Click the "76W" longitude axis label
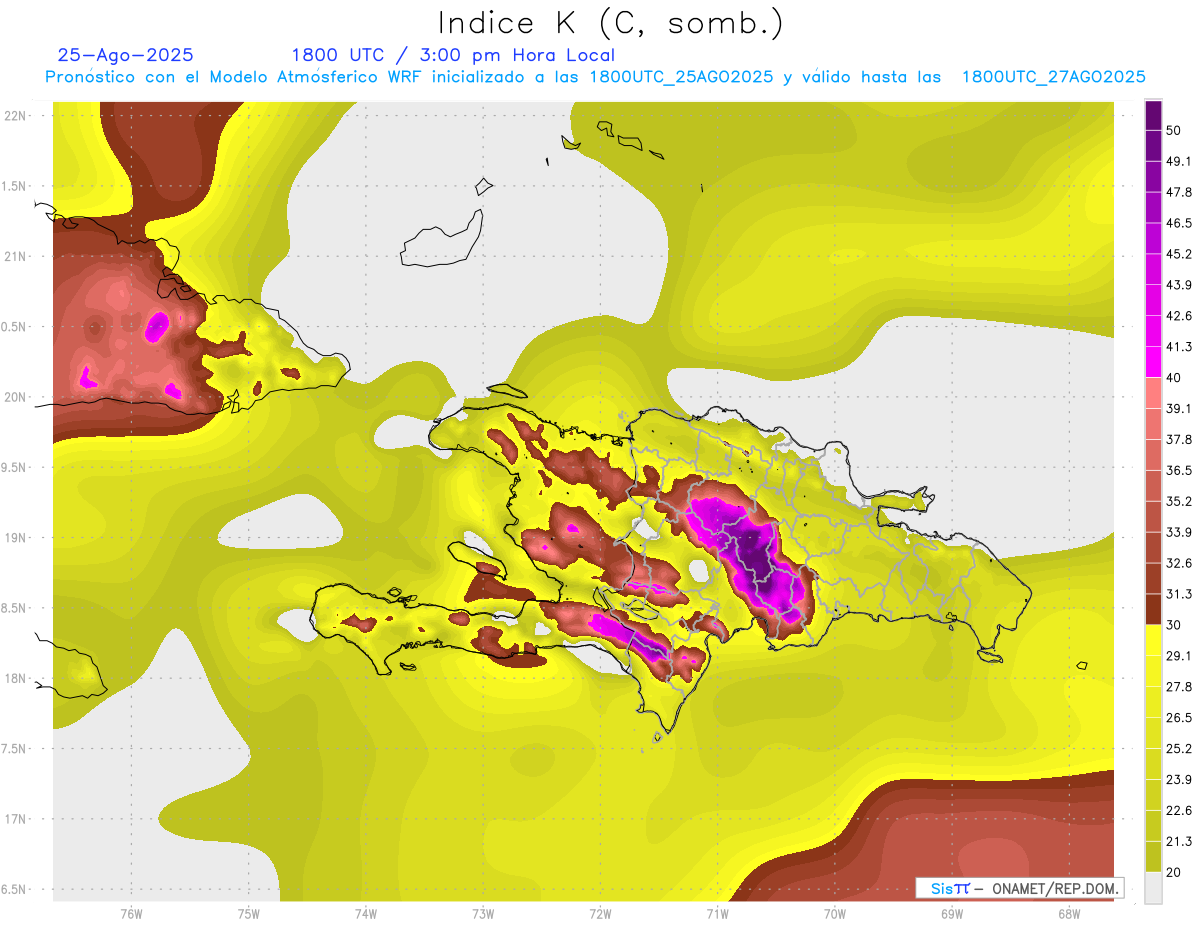The image size is (1200, 927). click(131, 913)
